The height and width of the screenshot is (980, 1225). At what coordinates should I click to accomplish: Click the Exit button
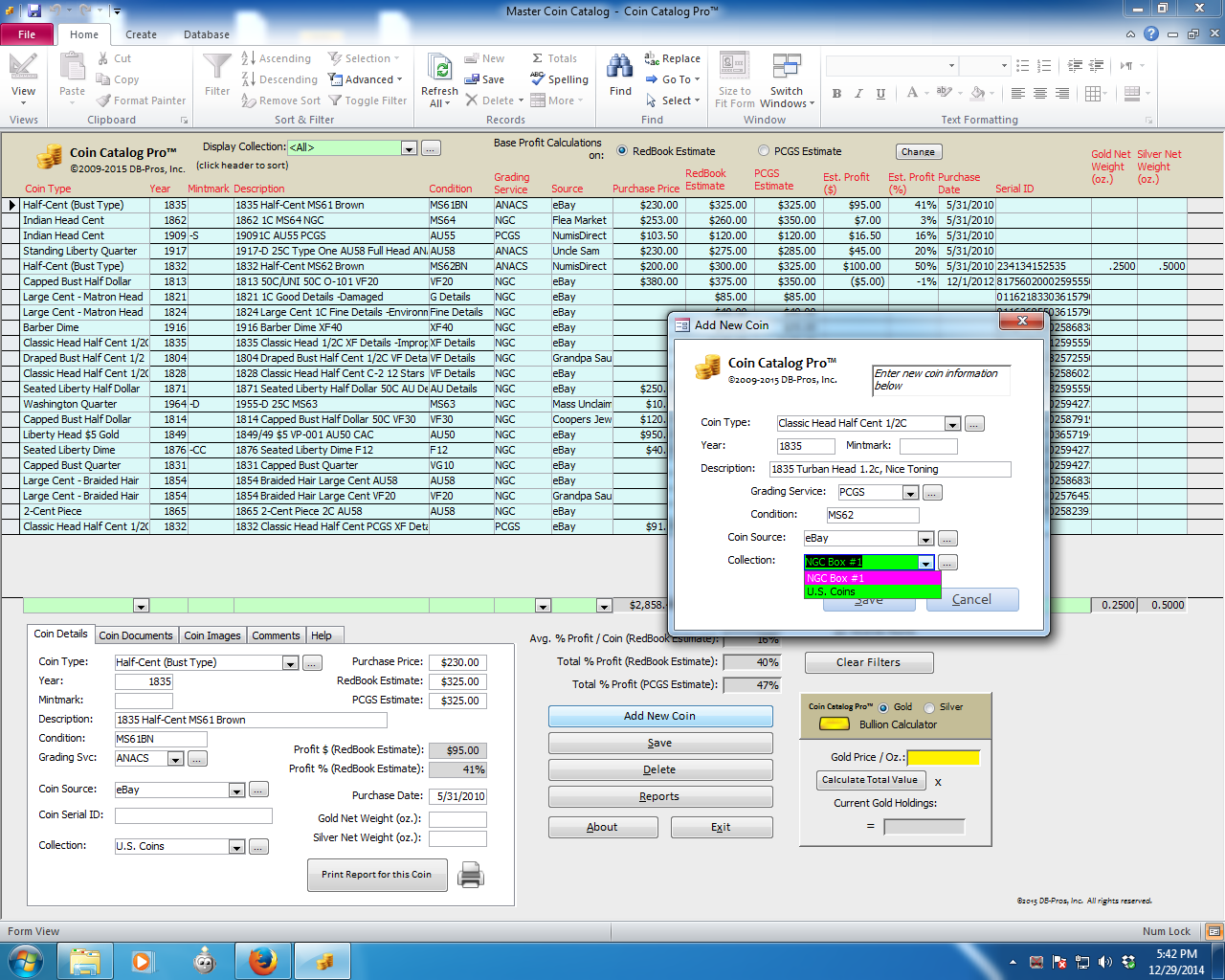tap(722, 827)
